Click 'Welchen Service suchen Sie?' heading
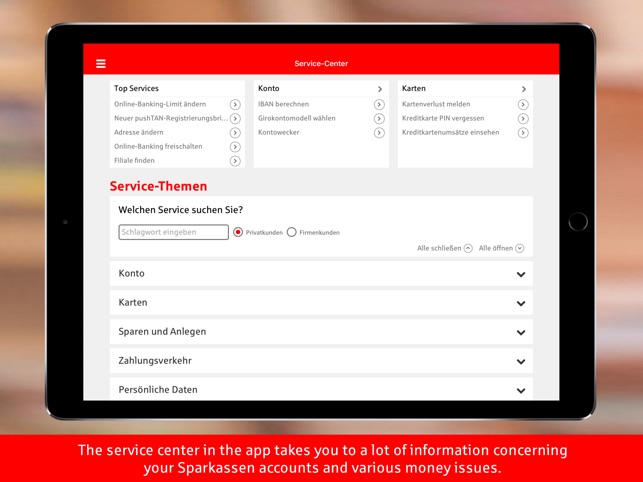This screenshot has width=643, height=482. (180, 210)
